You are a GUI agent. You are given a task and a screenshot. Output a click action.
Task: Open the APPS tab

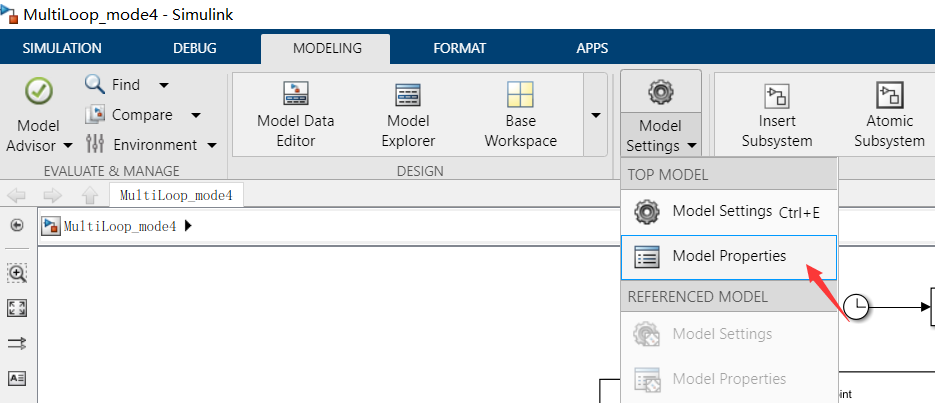(592, 48)
